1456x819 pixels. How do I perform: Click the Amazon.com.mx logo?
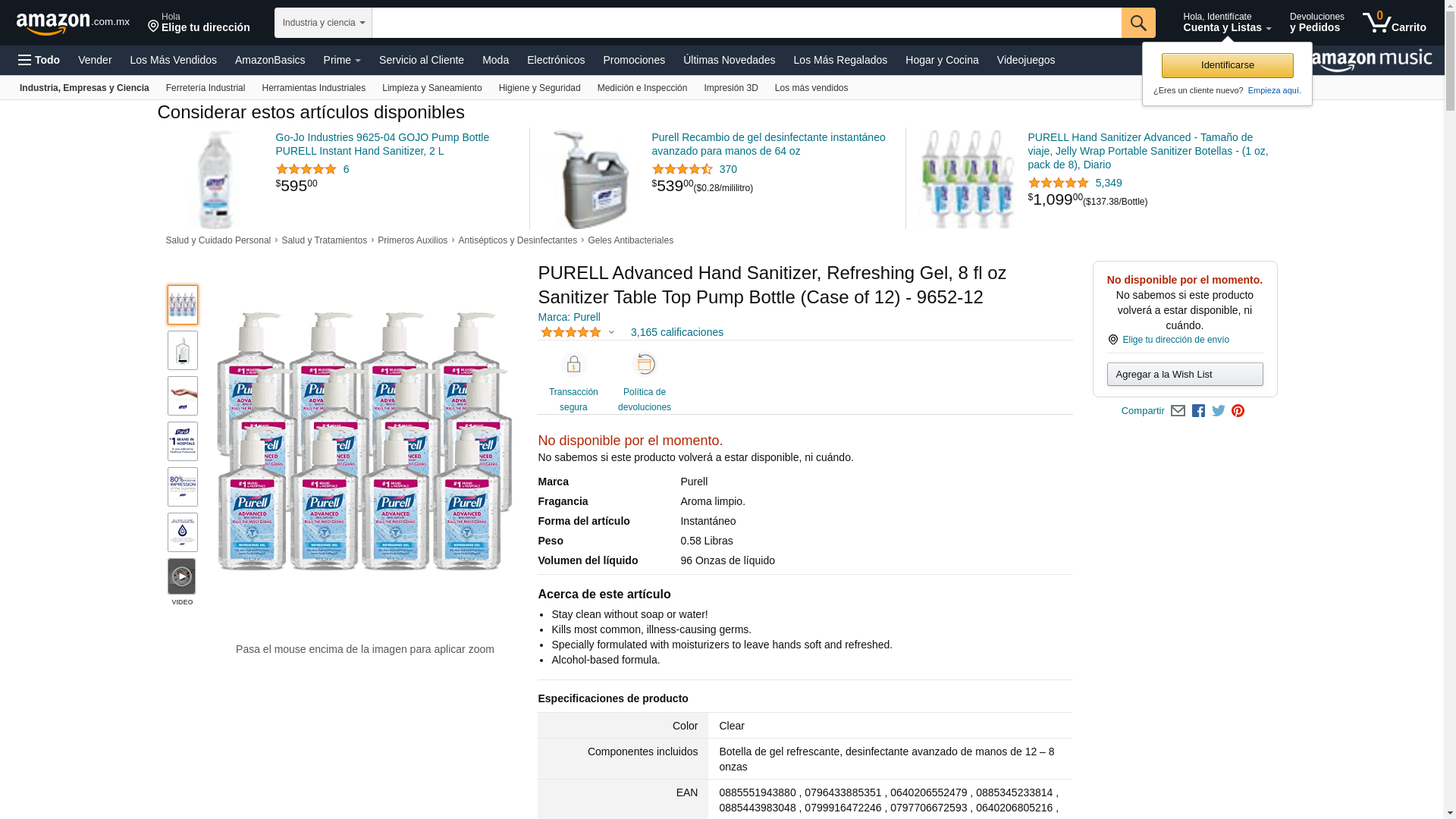[x=73, y=24]
